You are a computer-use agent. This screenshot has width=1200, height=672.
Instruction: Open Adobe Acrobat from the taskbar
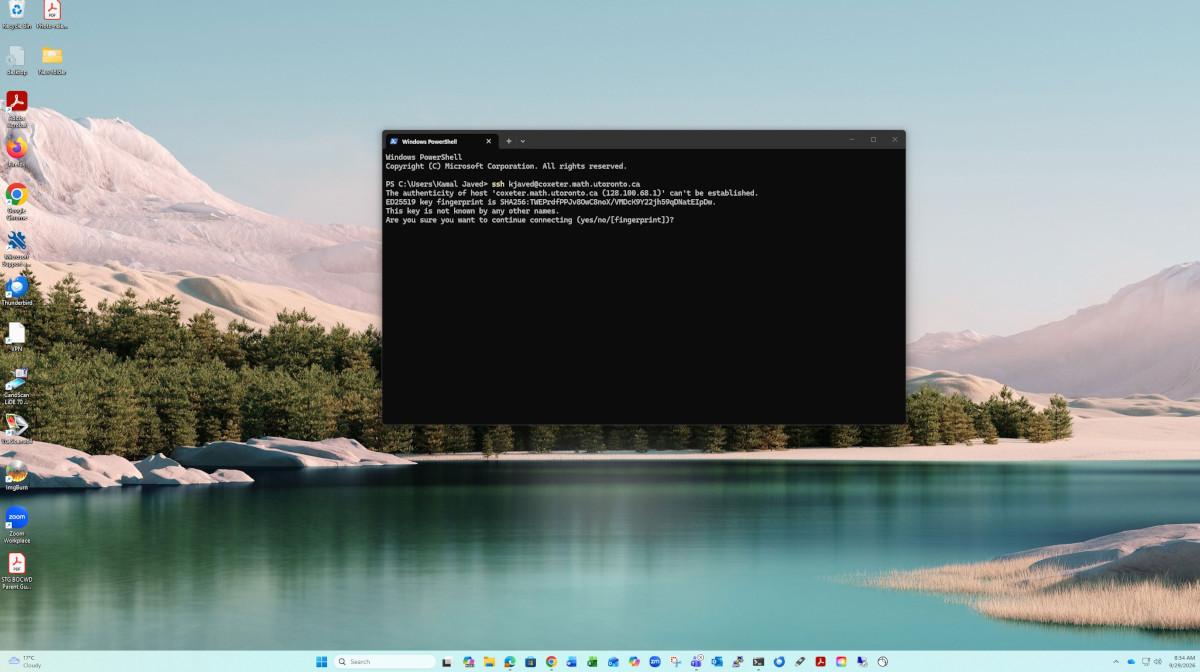tap(820, 661)
